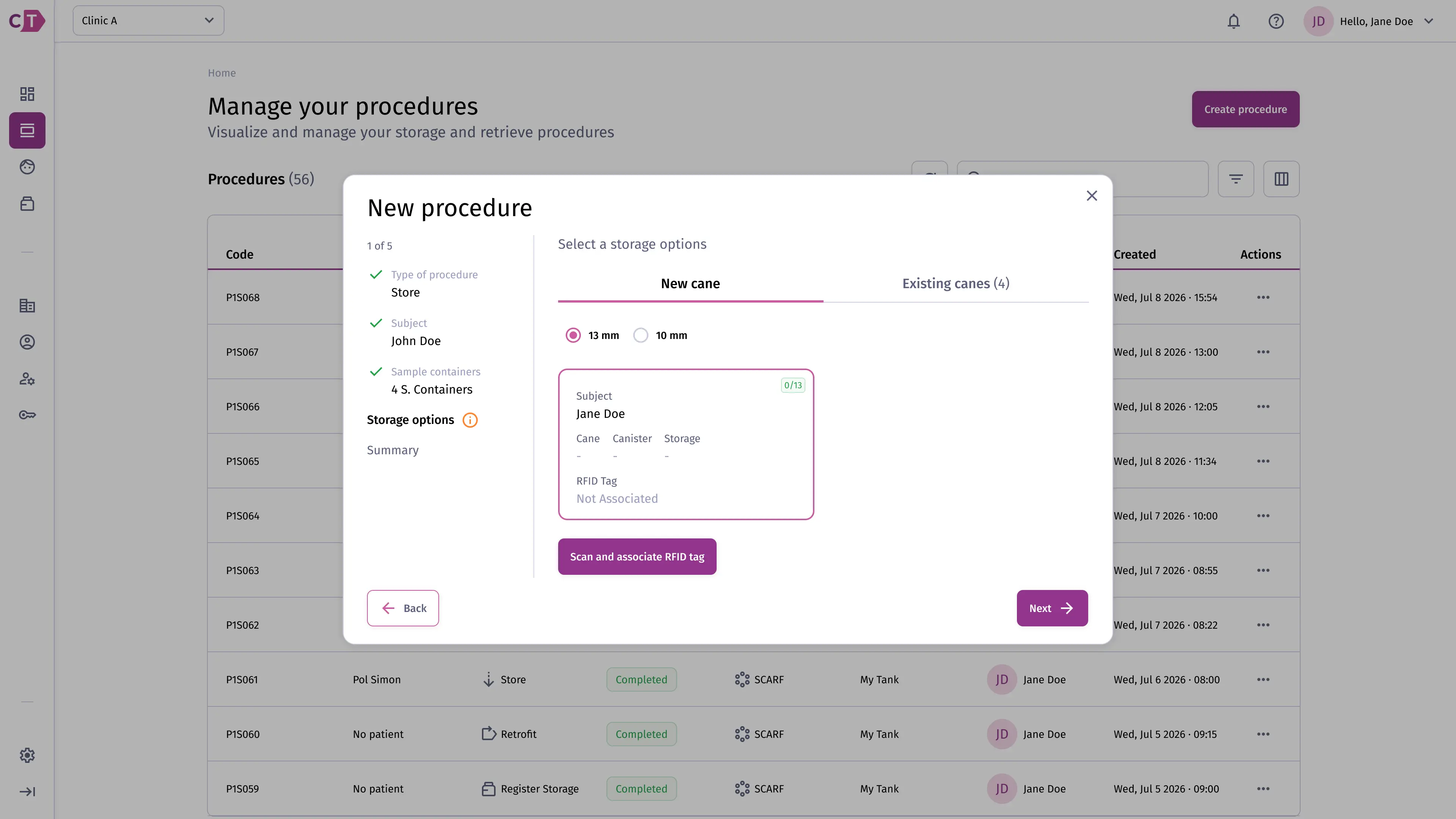
Task: Expand the Hello, Jane Doe user menu
Action: click(1370, 22)
